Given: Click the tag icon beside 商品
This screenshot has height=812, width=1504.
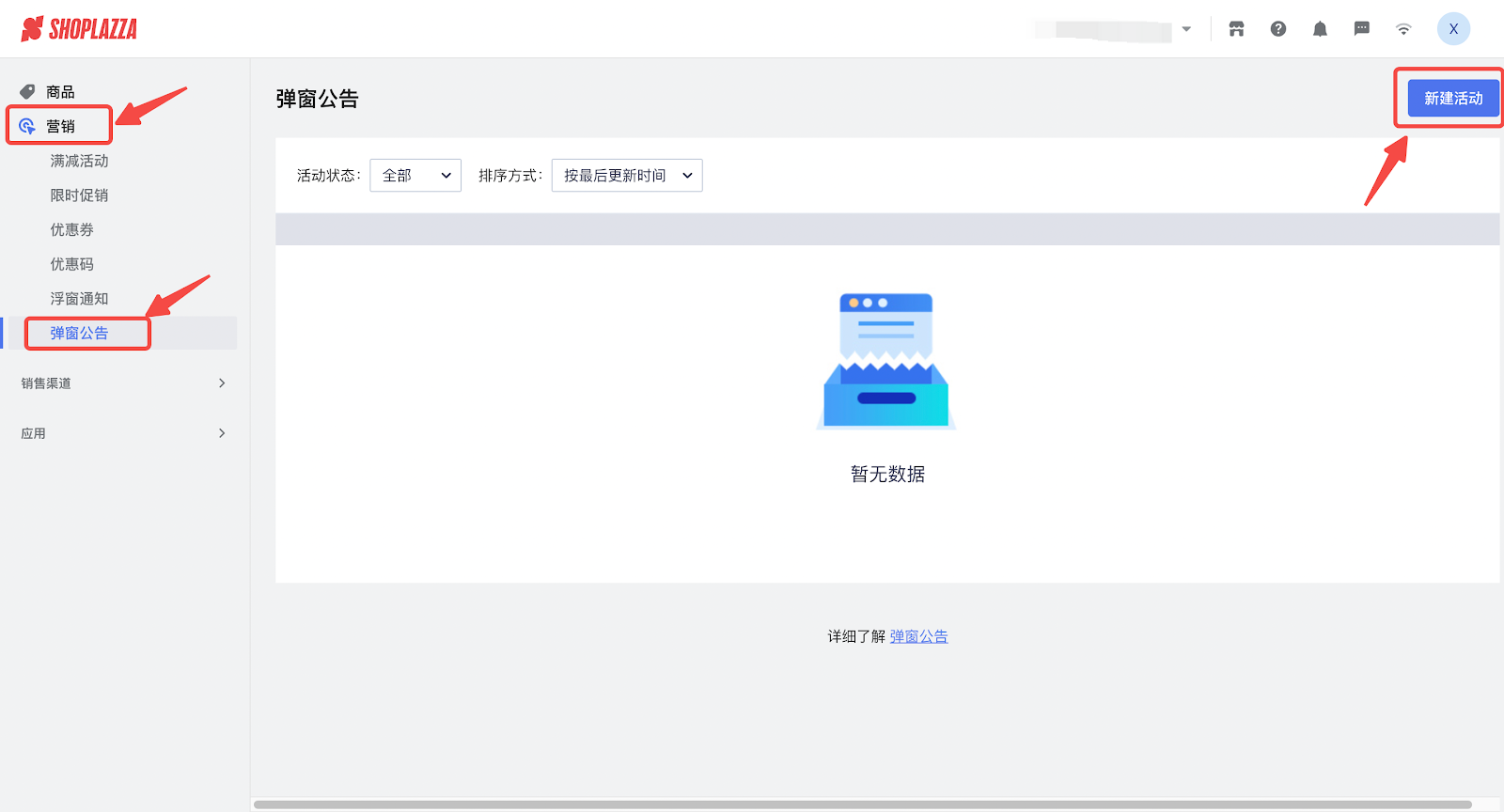Looking at the screenshot, I should coord(27,92).
